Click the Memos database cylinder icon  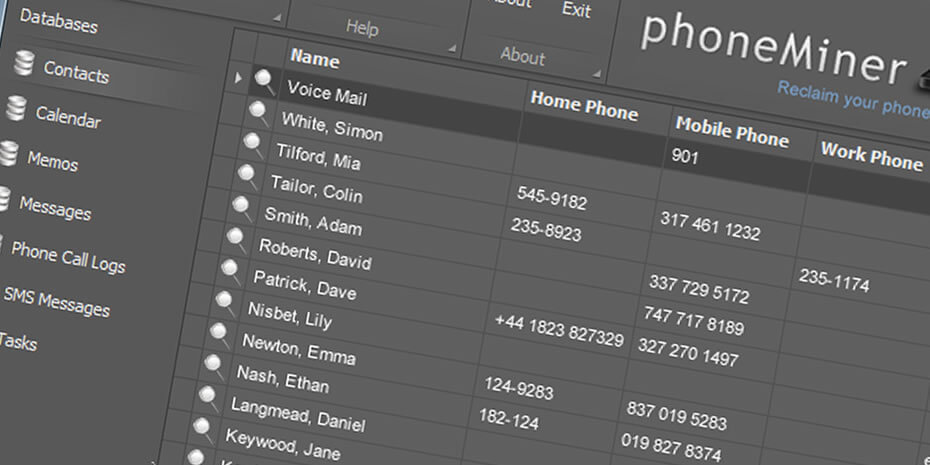click(x=8, y=153)
